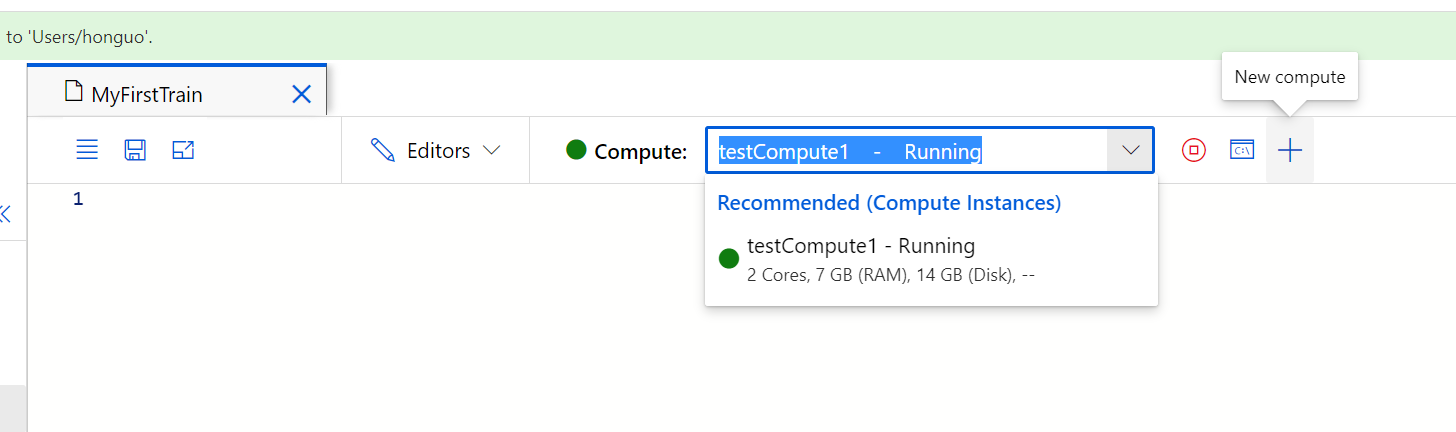Viewport: 1456px width, 432px height.
Task: Add new compute with plus icon
Action: 1290,150
